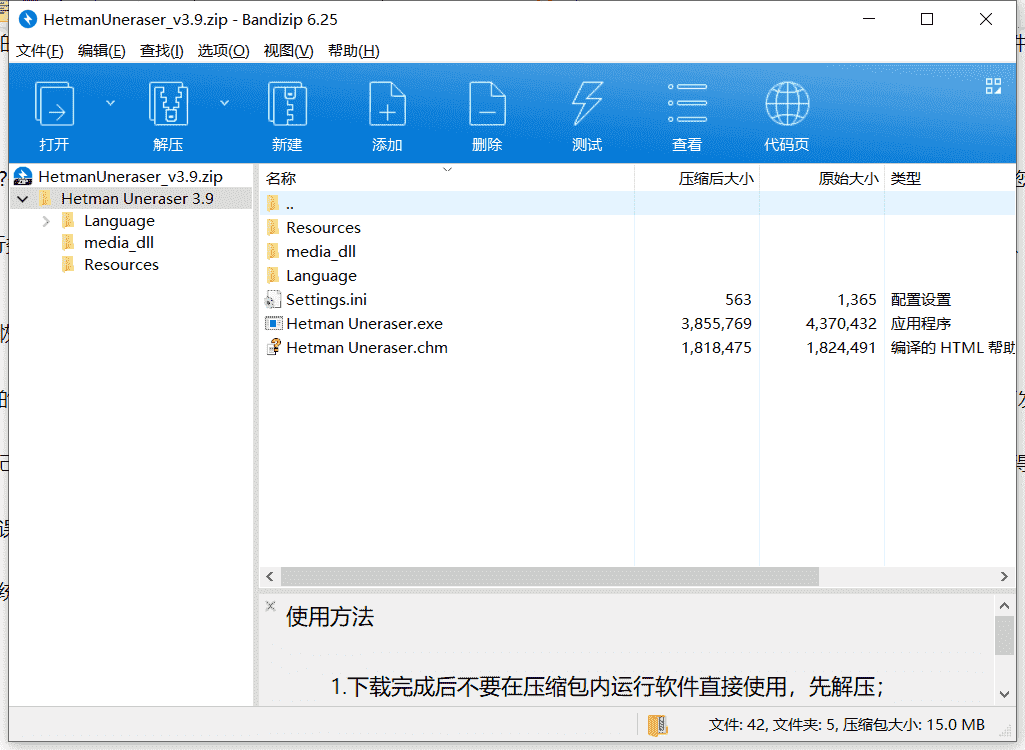The width and height of the screenshot is (1025, 750).
Task: Click the Bandizip logo in the title bar
Action: coord(28,20)
